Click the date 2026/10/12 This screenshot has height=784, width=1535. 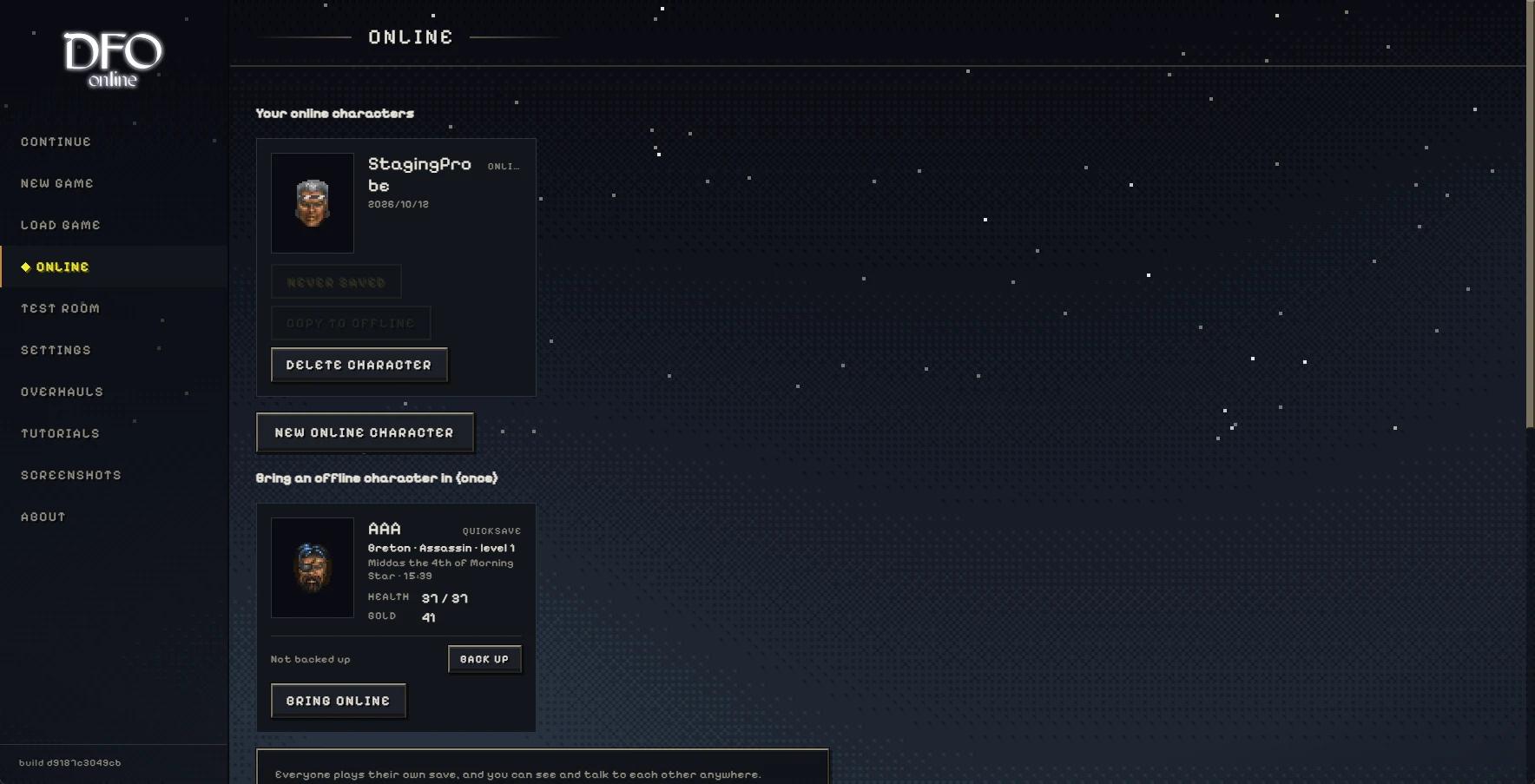[399, 204]
